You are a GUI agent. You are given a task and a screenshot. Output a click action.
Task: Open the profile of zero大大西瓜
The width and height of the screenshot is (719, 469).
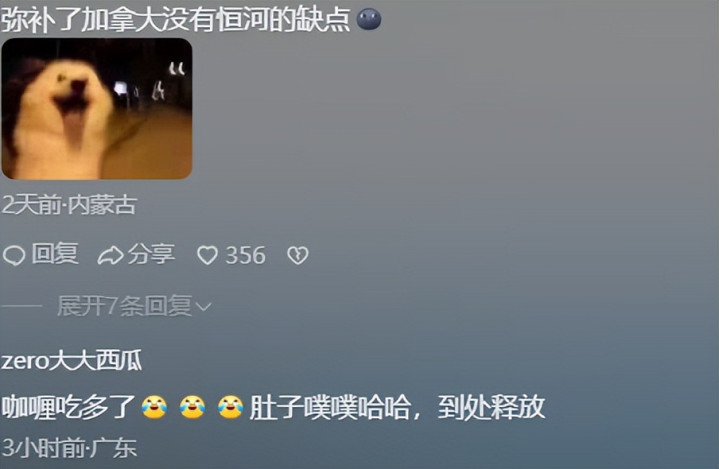72,361
